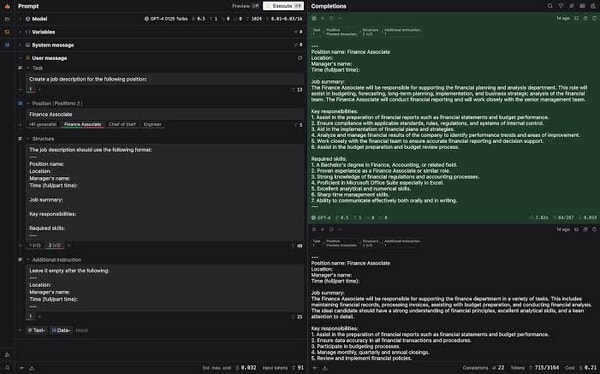This screenshot has width=600, height=374.
Task: Add a new Text block
Action: (37, 330)
